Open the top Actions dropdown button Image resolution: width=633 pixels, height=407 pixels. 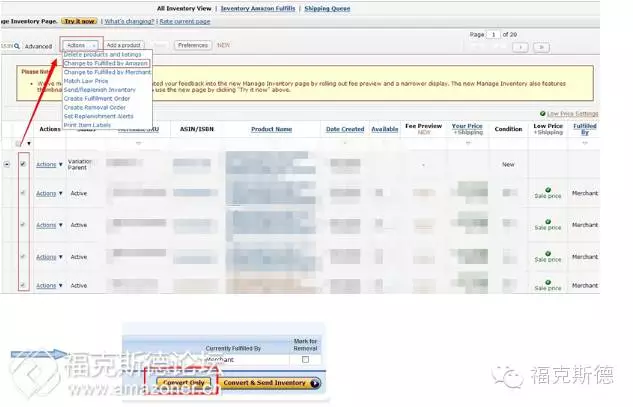(x=82, y=45)
